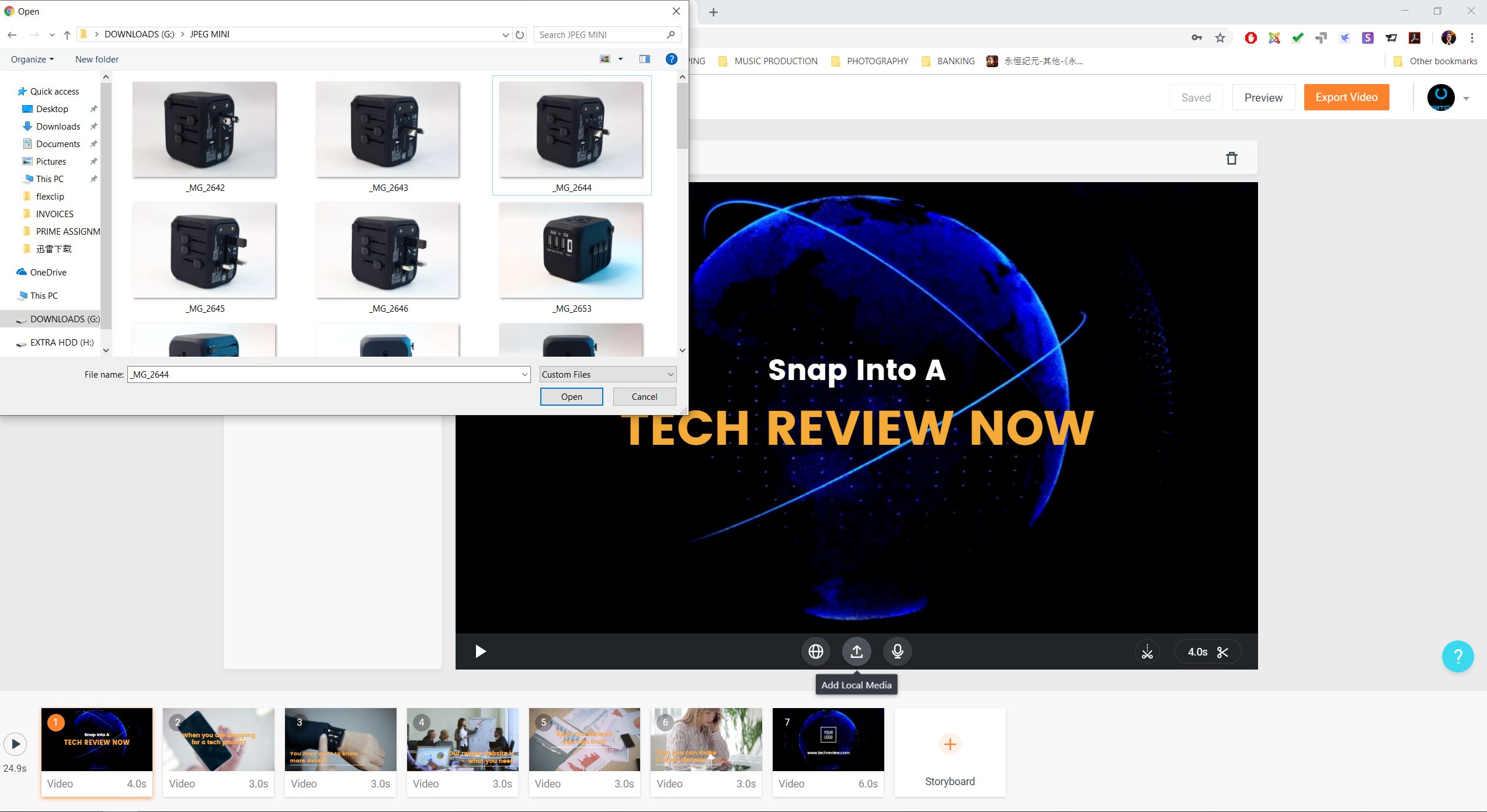Open the stock media globe icon

coord(815,651)
